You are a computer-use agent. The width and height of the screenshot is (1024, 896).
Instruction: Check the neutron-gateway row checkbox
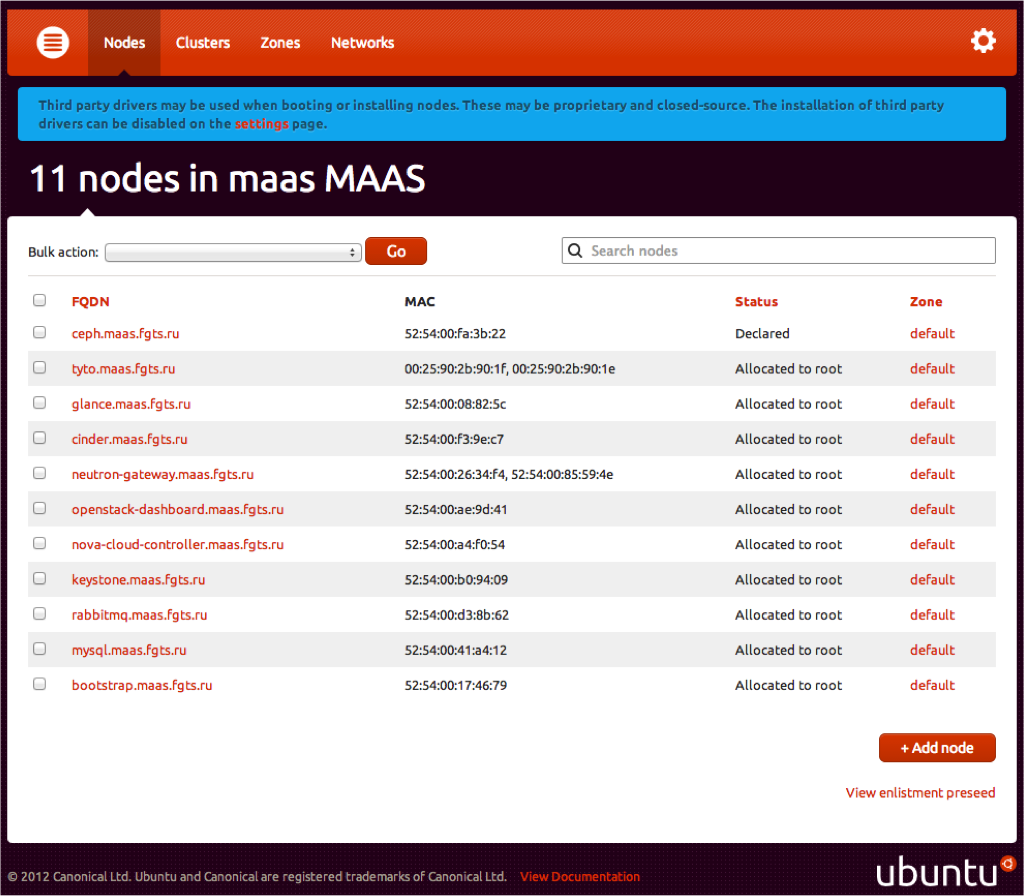coord(40,473)
